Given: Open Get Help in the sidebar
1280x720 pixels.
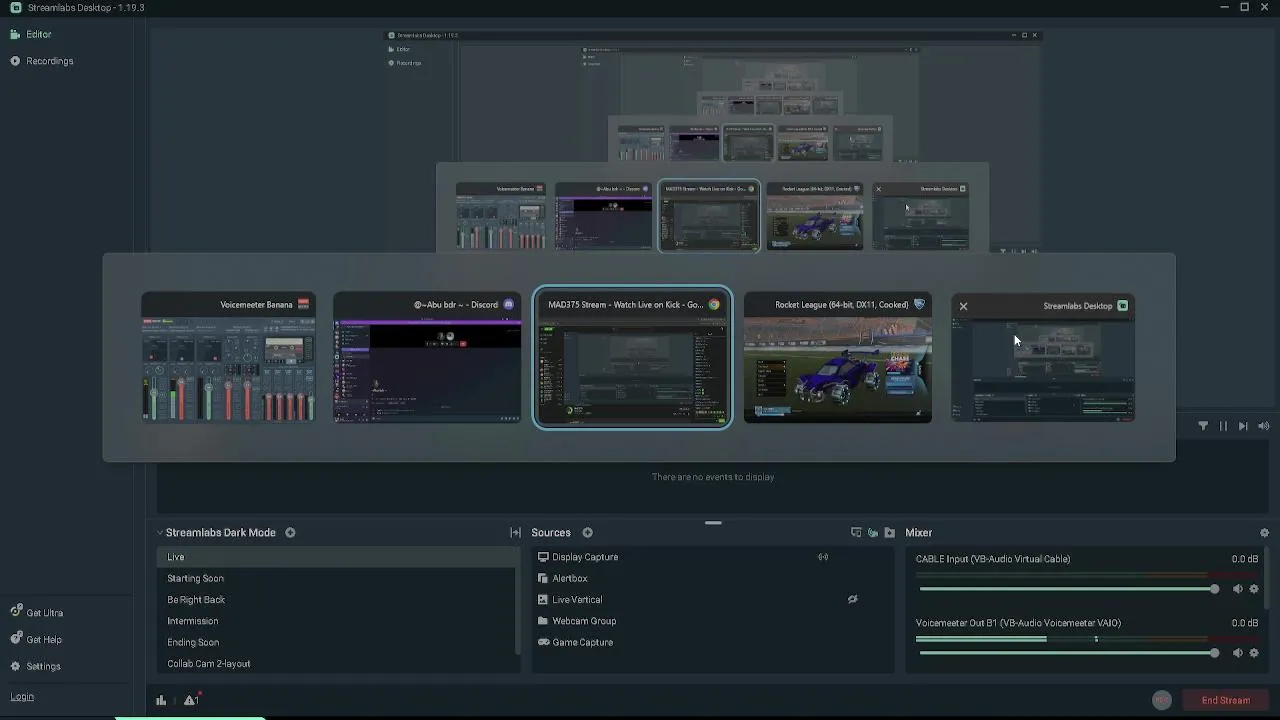Looking at the screenshot, I should [35, 640].
